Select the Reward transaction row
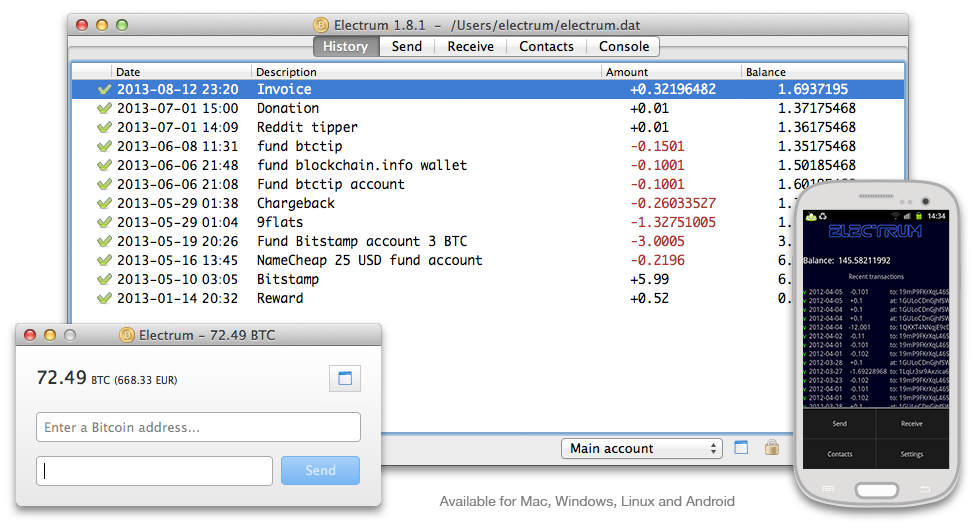Screen dimensions: 980x530 click(434, 298)
